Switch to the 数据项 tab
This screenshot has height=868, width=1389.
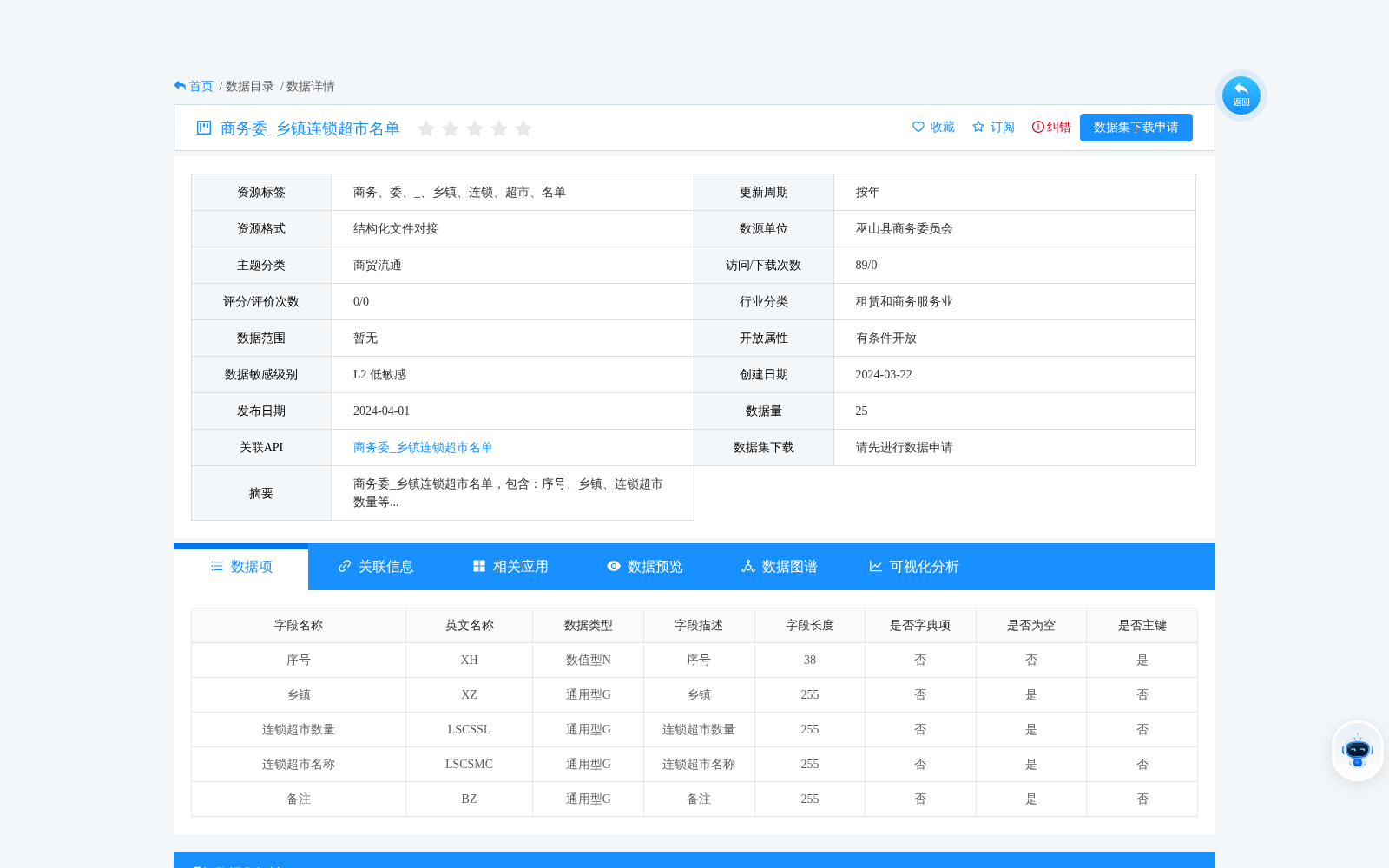(x=241, y=567)
